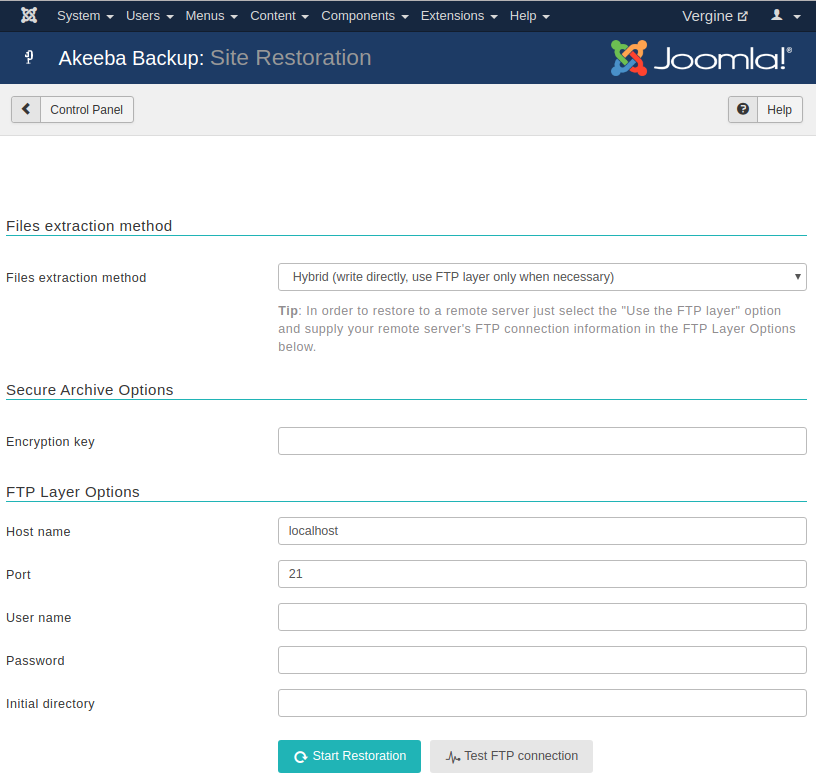816x784 pixels.
Task: Open the System menu
Action: (85, 16)
